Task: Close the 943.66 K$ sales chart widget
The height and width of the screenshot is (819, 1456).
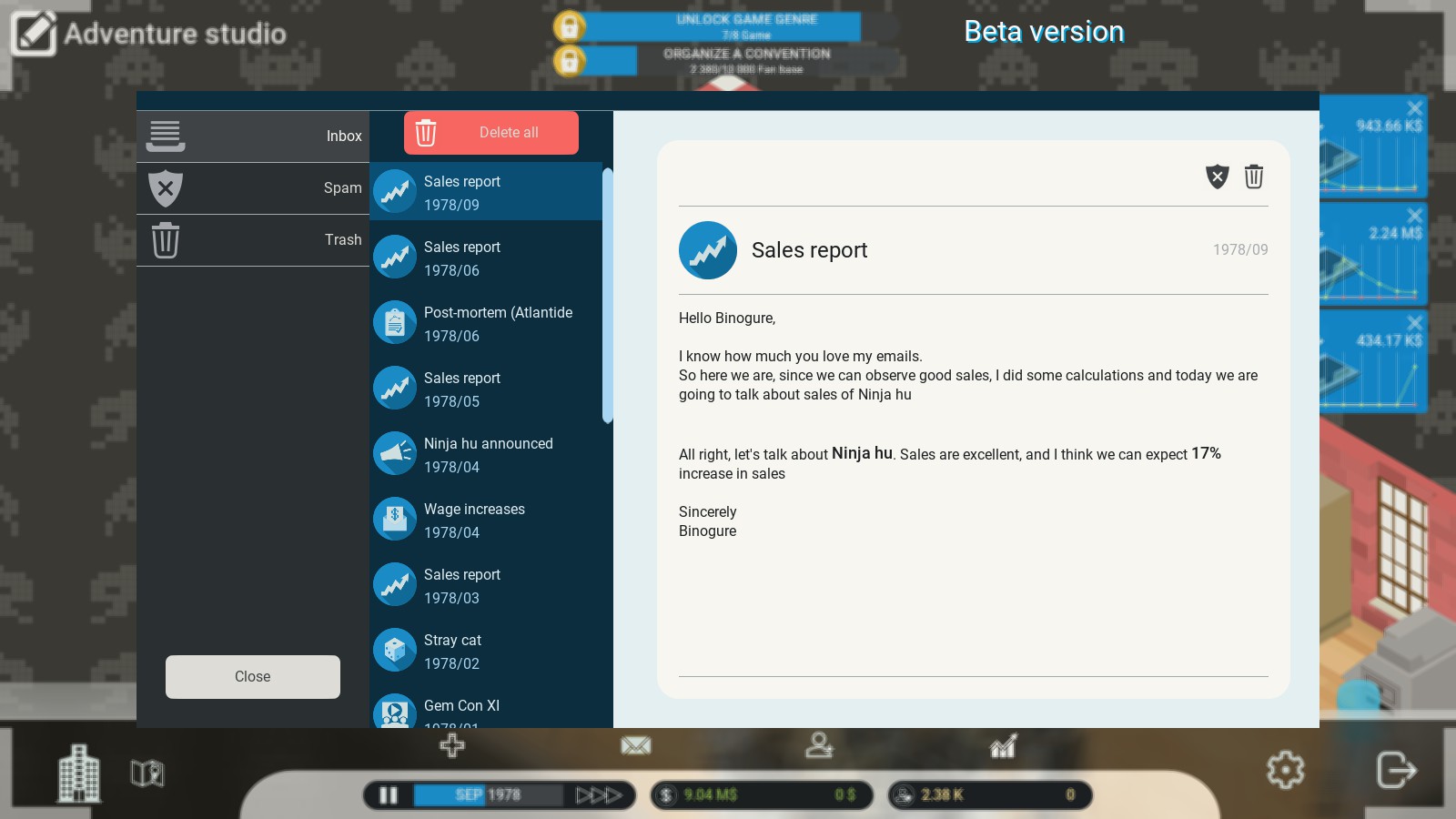Action: click(1414, 108)
